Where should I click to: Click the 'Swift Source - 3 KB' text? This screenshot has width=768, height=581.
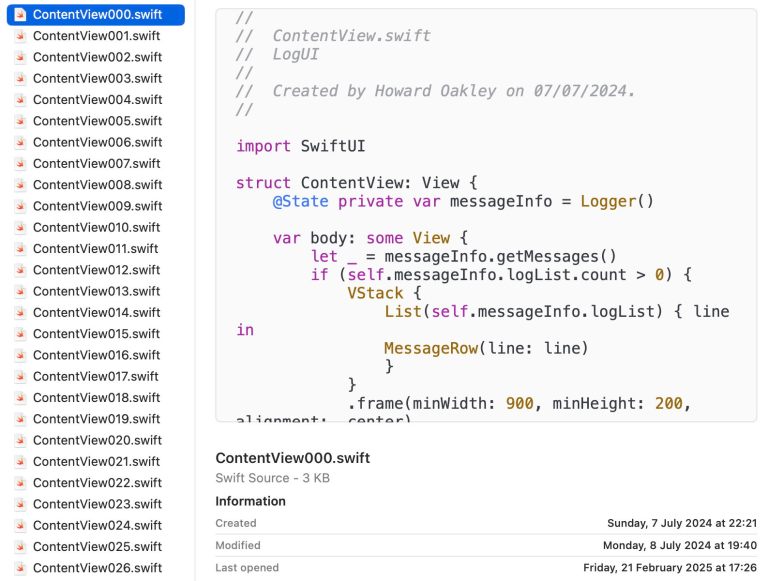click(x=272, y=478)
